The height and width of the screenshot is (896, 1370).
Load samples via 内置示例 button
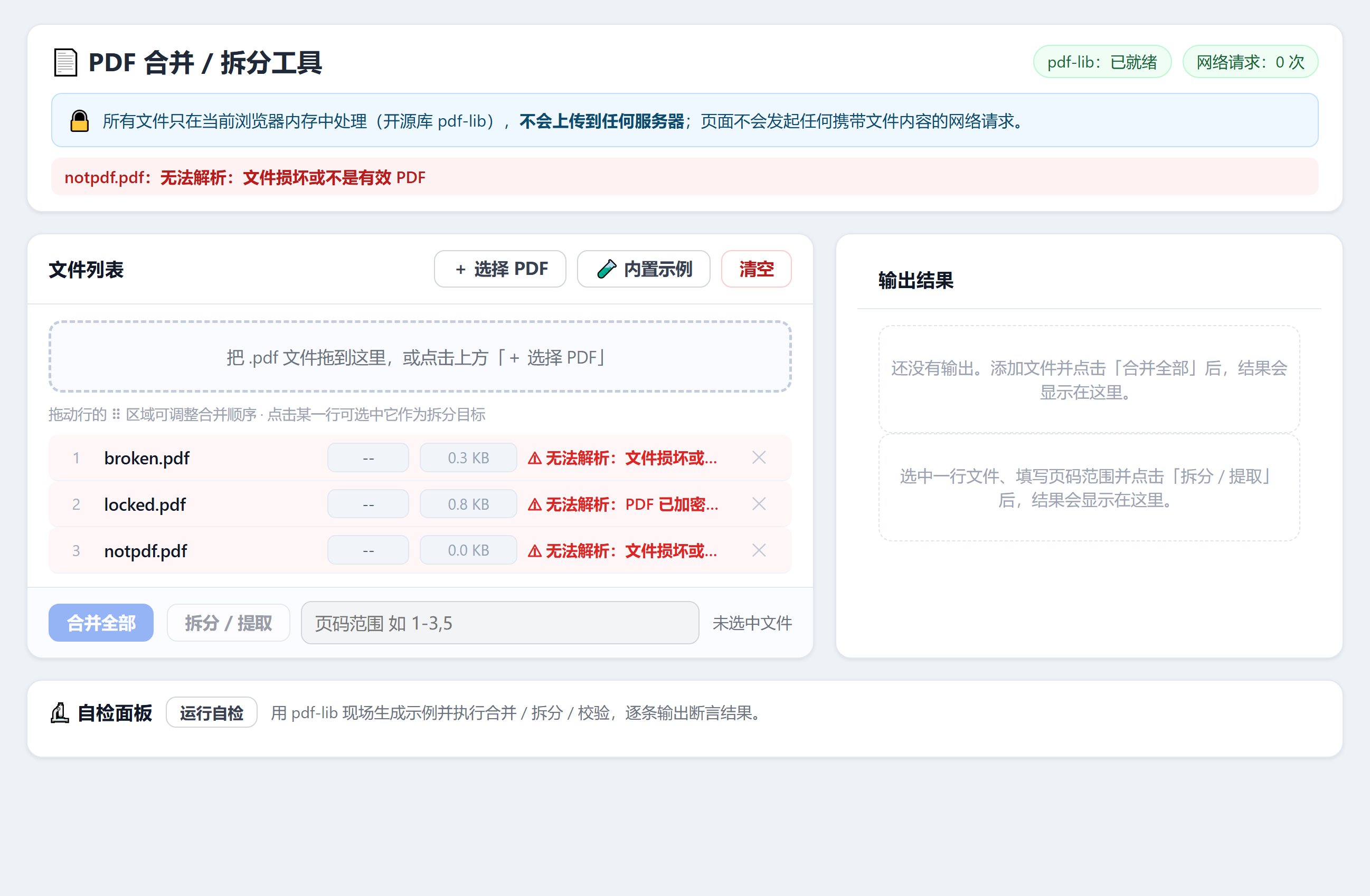click(x=643, y=269)
